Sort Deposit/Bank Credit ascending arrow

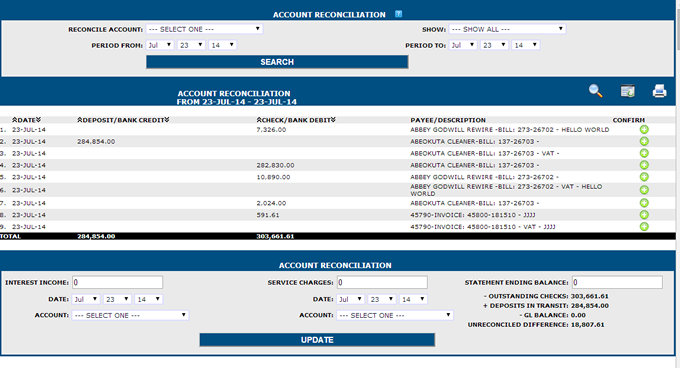[80, 120]
